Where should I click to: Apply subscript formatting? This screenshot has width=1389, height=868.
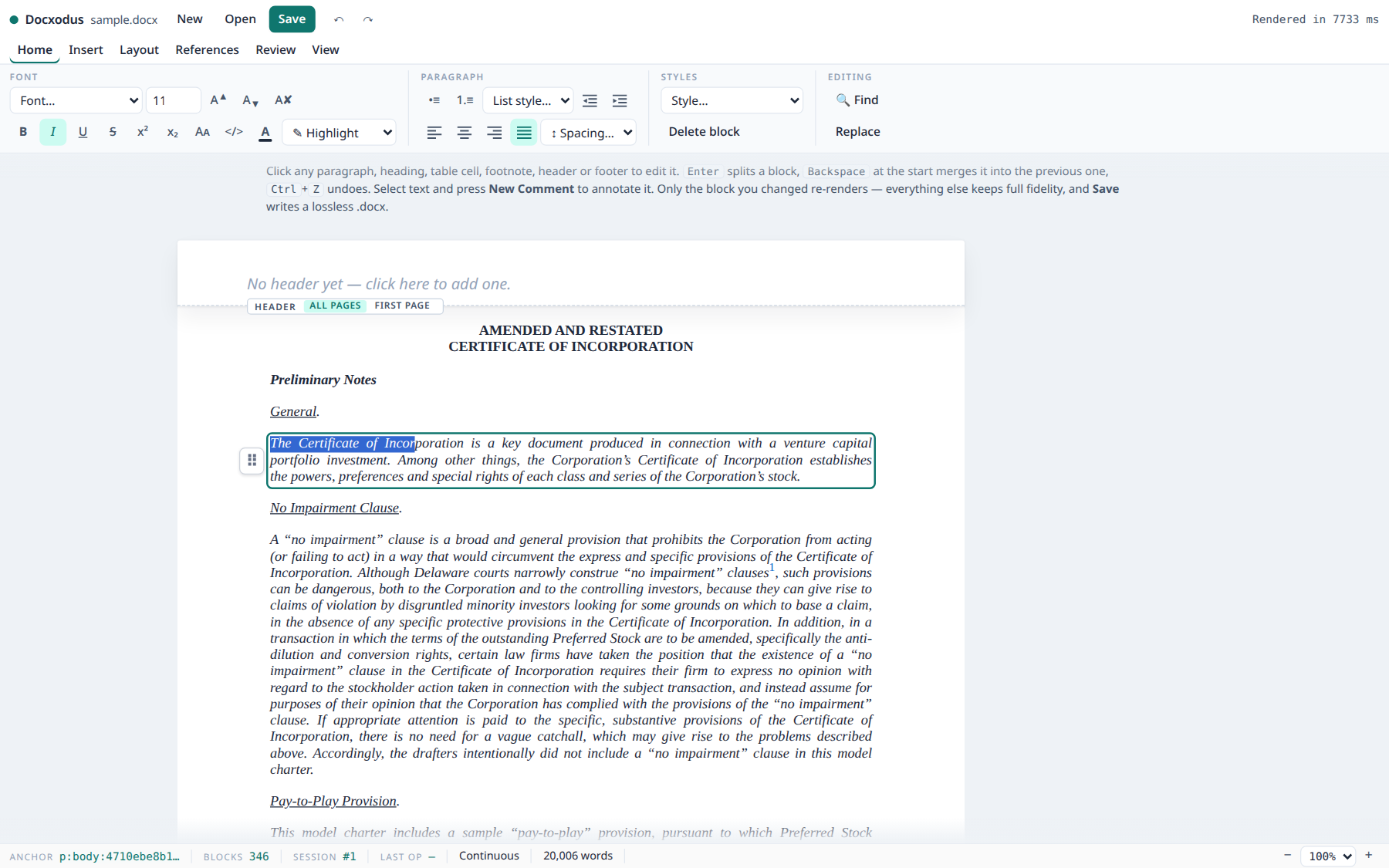[x=173, y=132]
